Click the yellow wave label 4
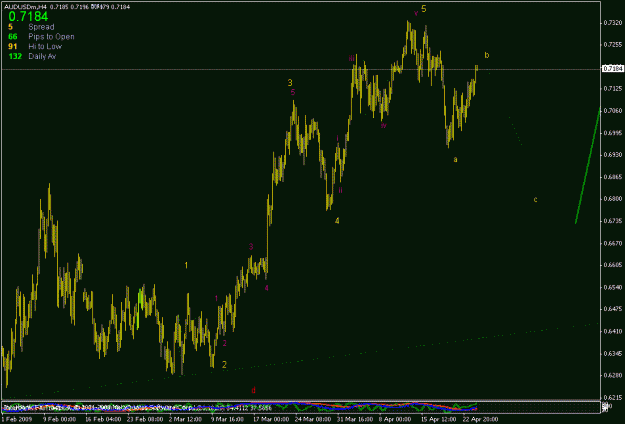 (x=337, y=220)
